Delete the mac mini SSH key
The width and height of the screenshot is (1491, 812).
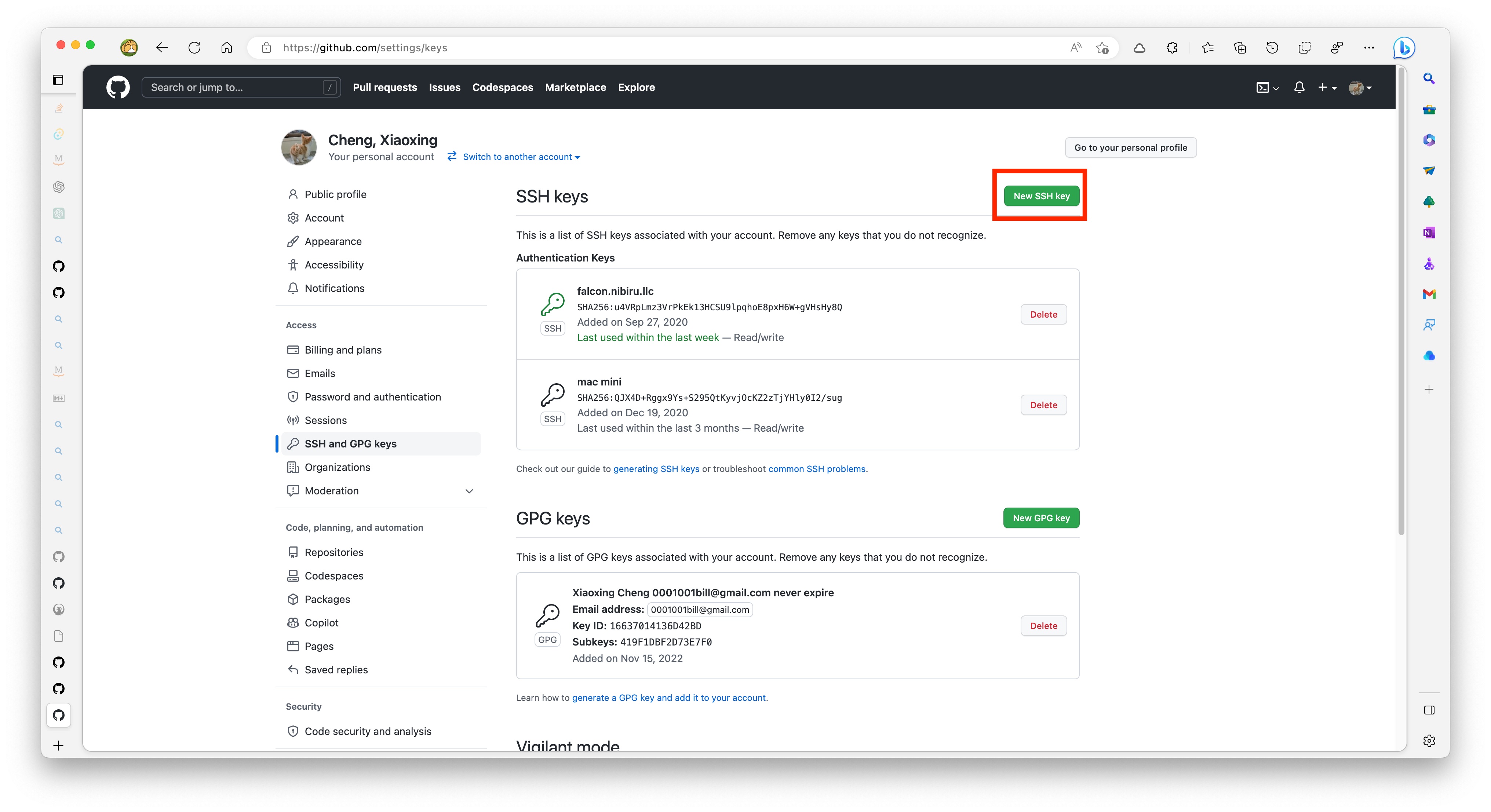point(1043,405)
